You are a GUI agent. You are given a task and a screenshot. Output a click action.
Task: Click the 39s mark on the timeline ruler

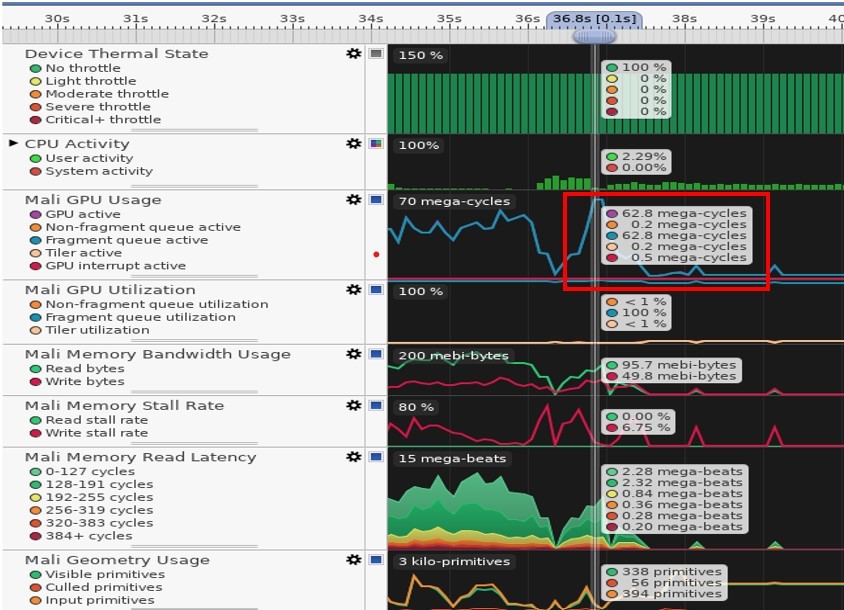[x=763, y=19]
